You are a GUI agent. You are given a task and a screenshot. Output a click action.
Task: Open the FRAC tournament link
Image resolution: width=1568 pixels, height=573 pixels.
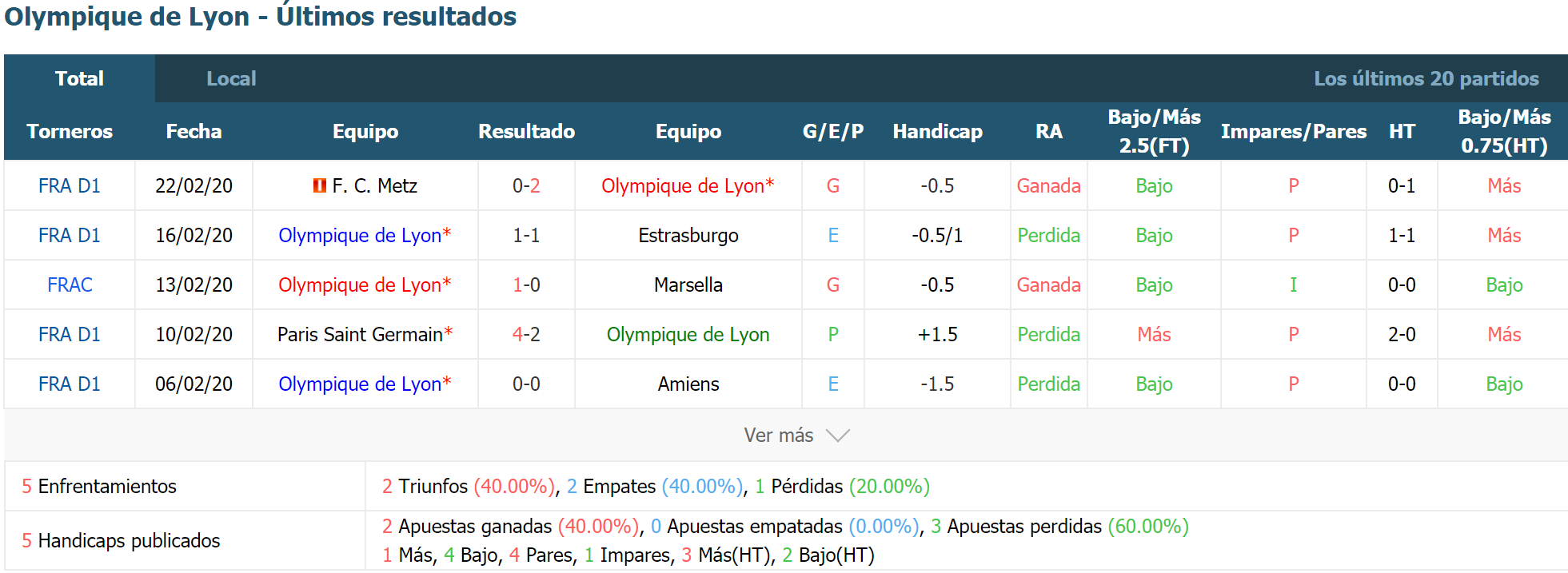click(70, 285)
